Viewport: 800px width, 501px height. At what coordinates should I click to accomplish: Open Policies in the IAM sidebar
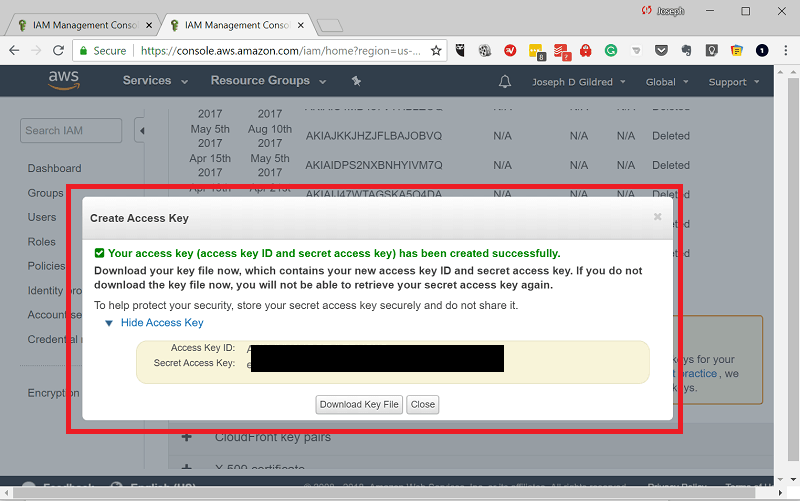click(x=46, y=266)
